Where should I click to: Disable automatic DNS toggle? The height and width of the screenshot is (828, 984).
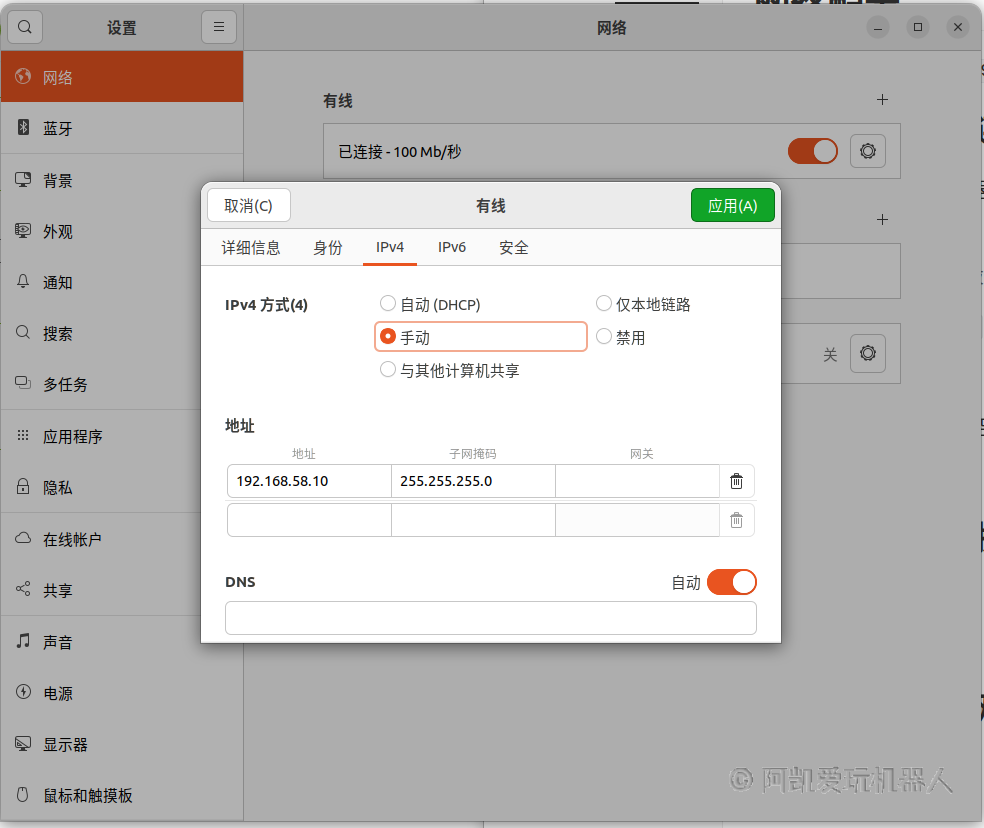731,582
